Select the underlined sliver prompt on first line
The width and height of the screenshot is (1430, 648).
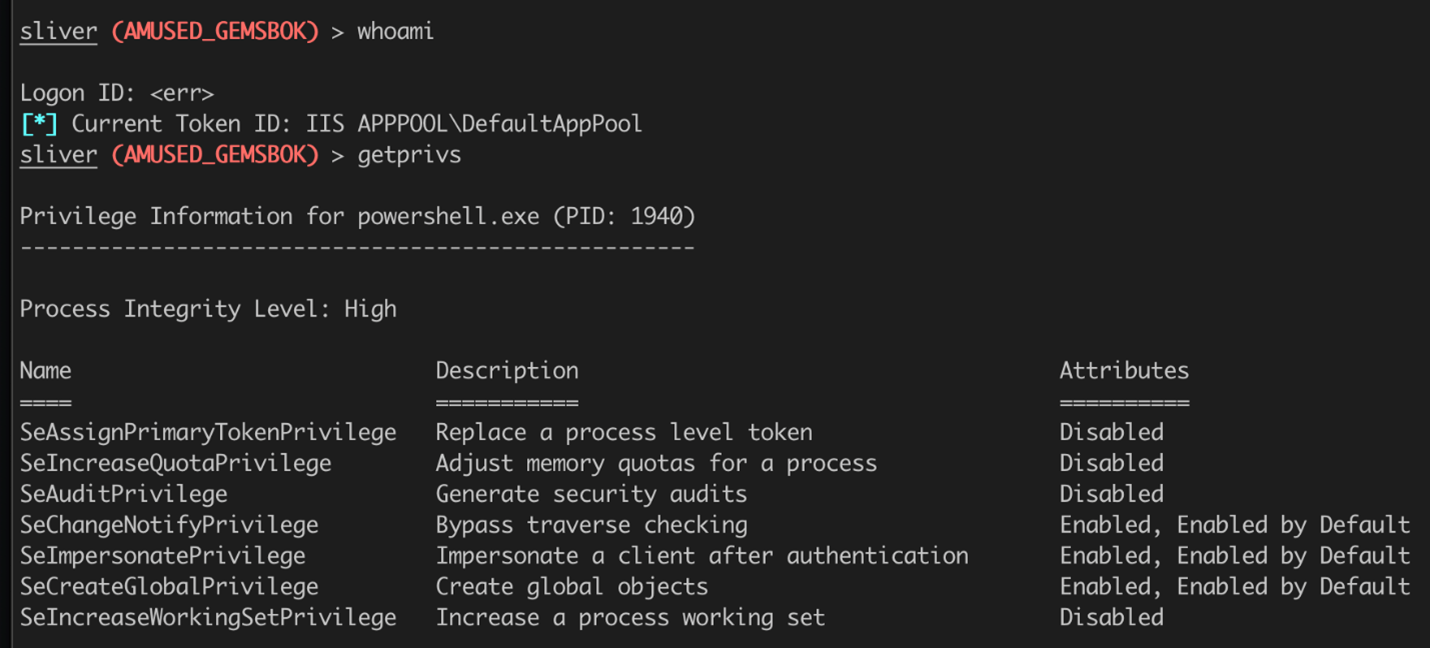pos(59,31)
